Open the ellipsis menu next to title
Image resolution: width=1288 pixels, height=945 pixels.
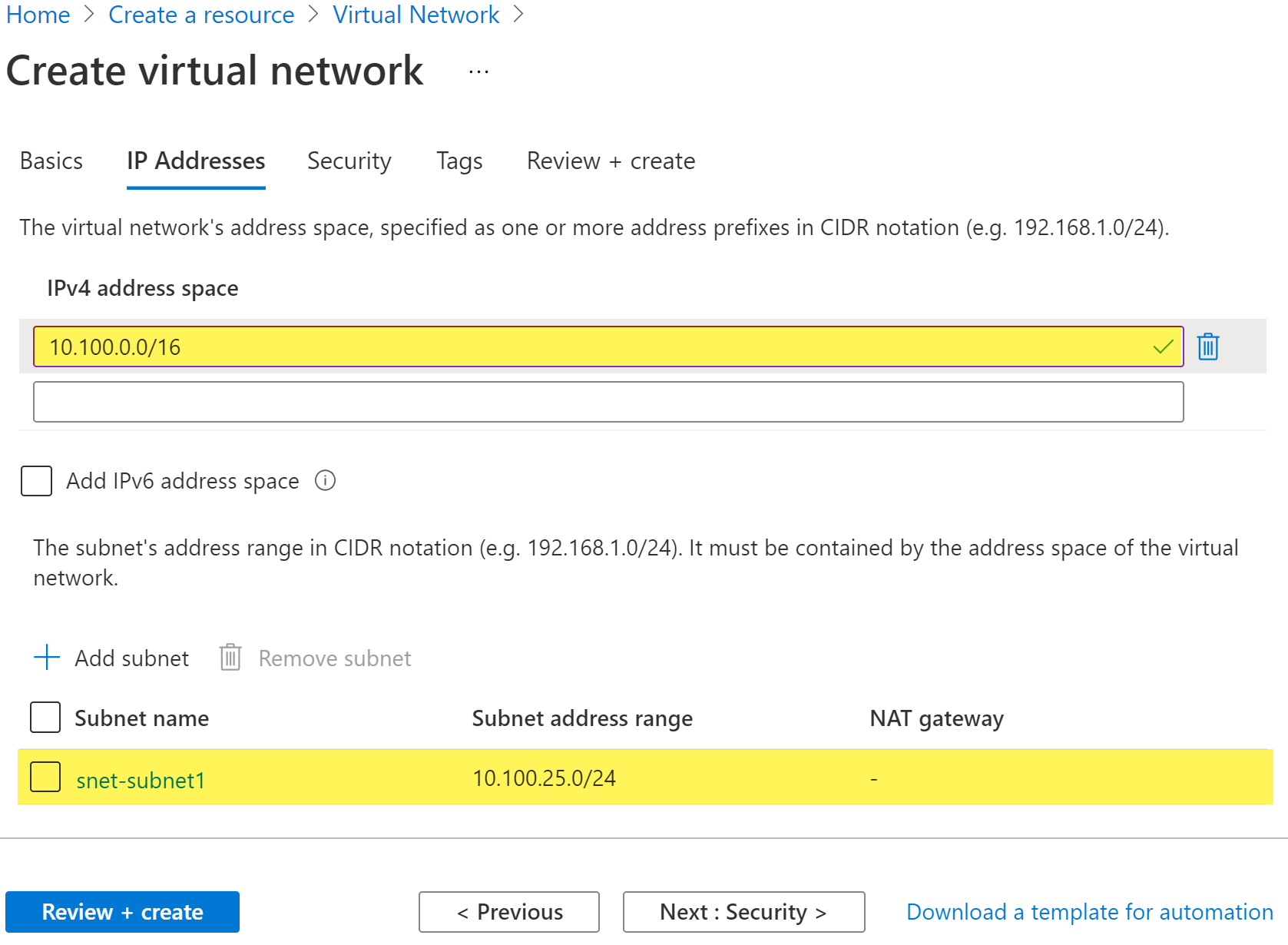(478, 72)
